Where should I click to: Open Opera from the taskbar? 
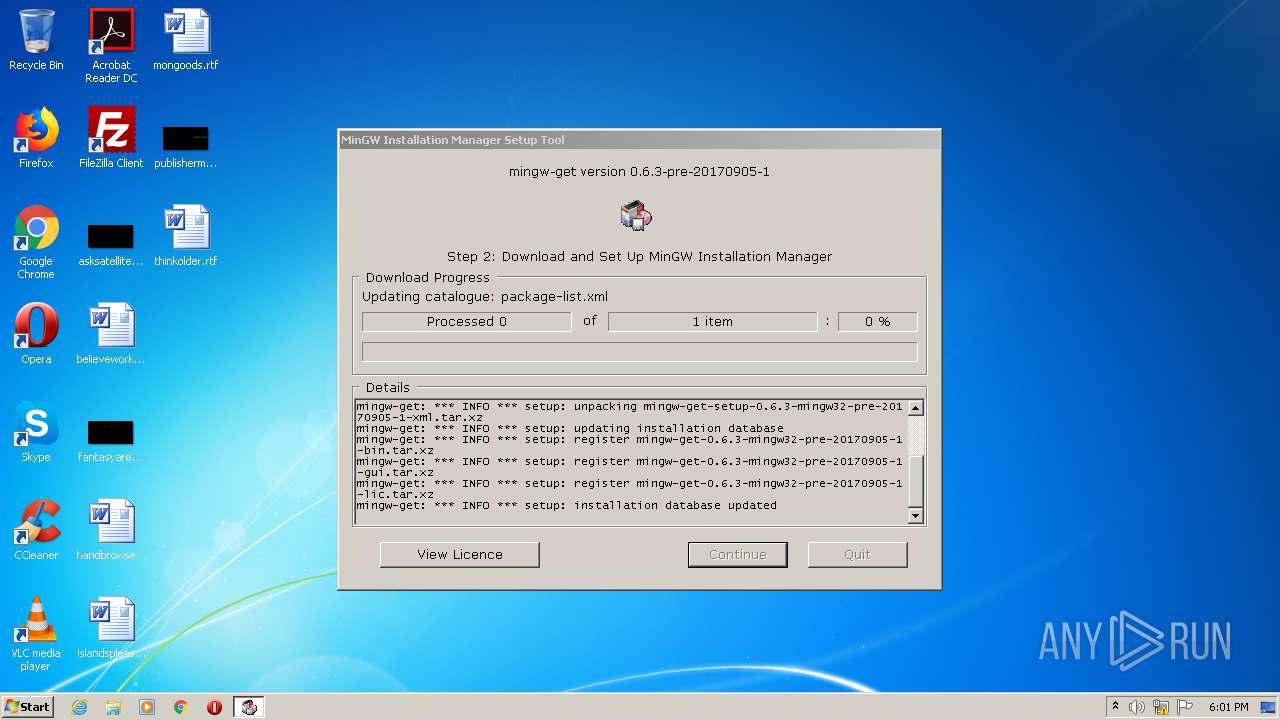coord(214,707)
